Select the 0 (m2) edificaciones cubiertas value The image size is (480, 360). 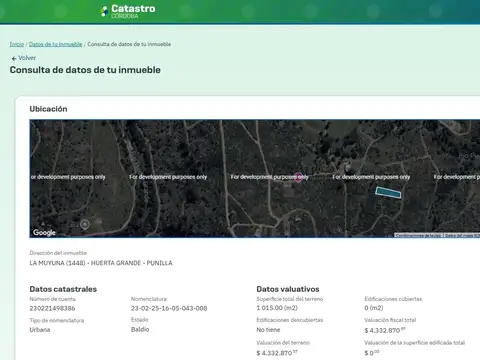(374, 308)
